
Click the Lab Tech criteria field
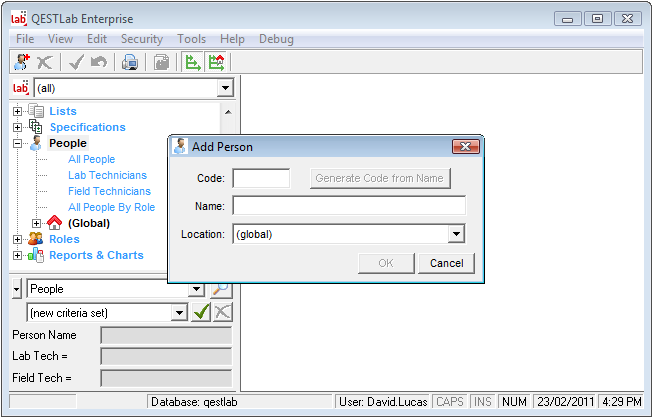(166, 356)
